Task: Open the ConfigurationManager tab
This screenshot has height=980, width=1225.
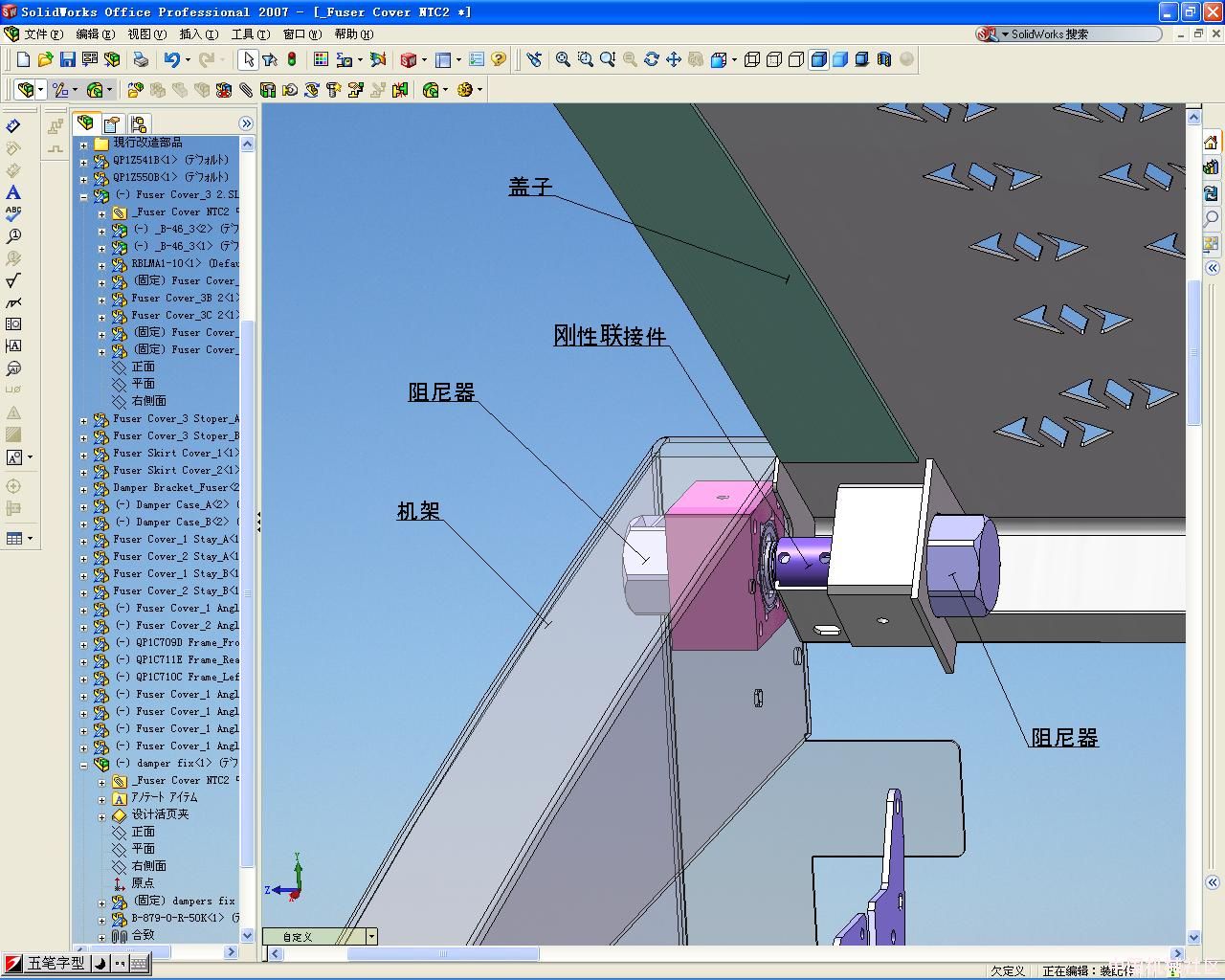Action: pyautogui.click(x=138, y=123)
